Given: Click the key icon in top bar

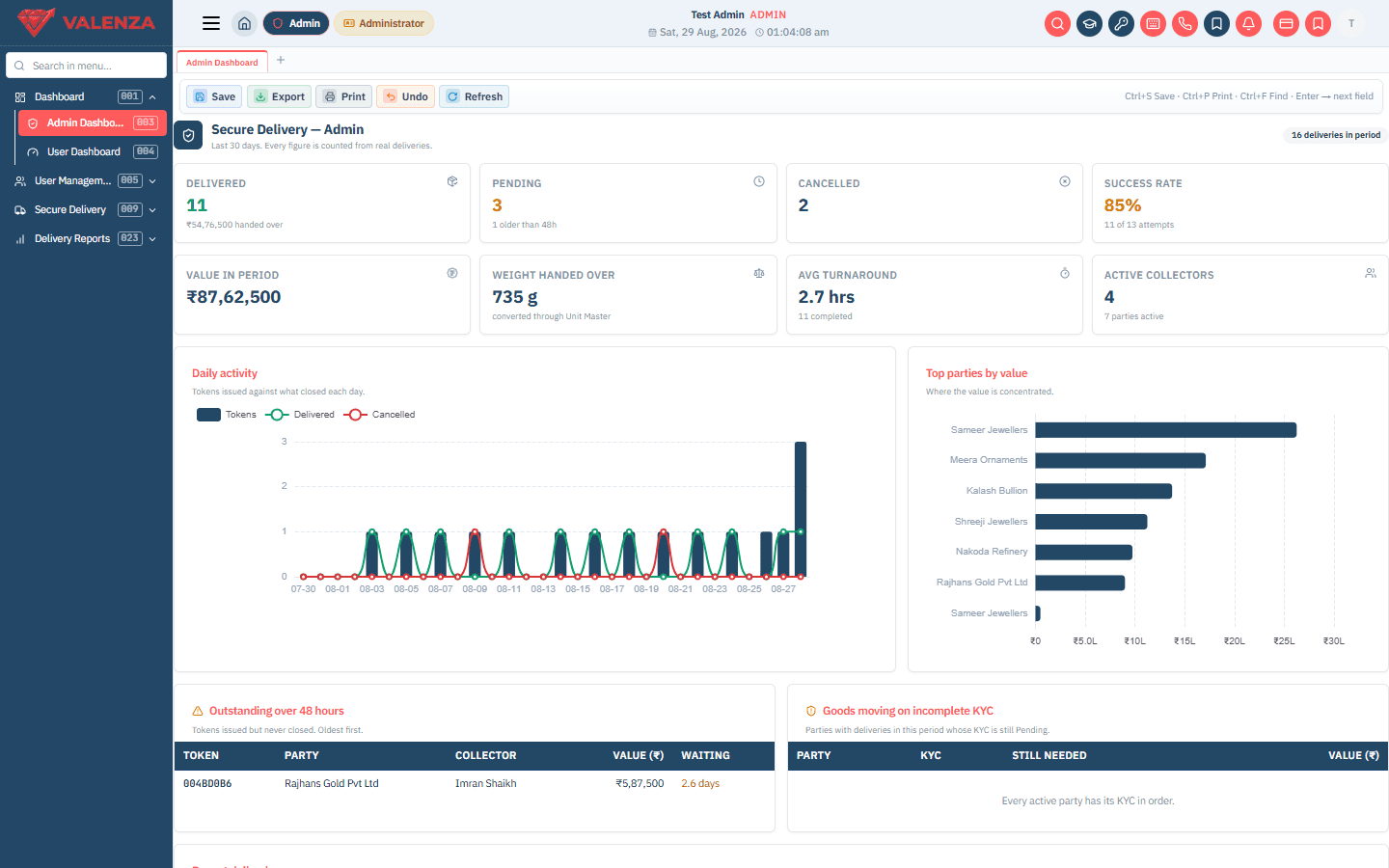Looking at the screenshot, I should tap(1121, 23).
